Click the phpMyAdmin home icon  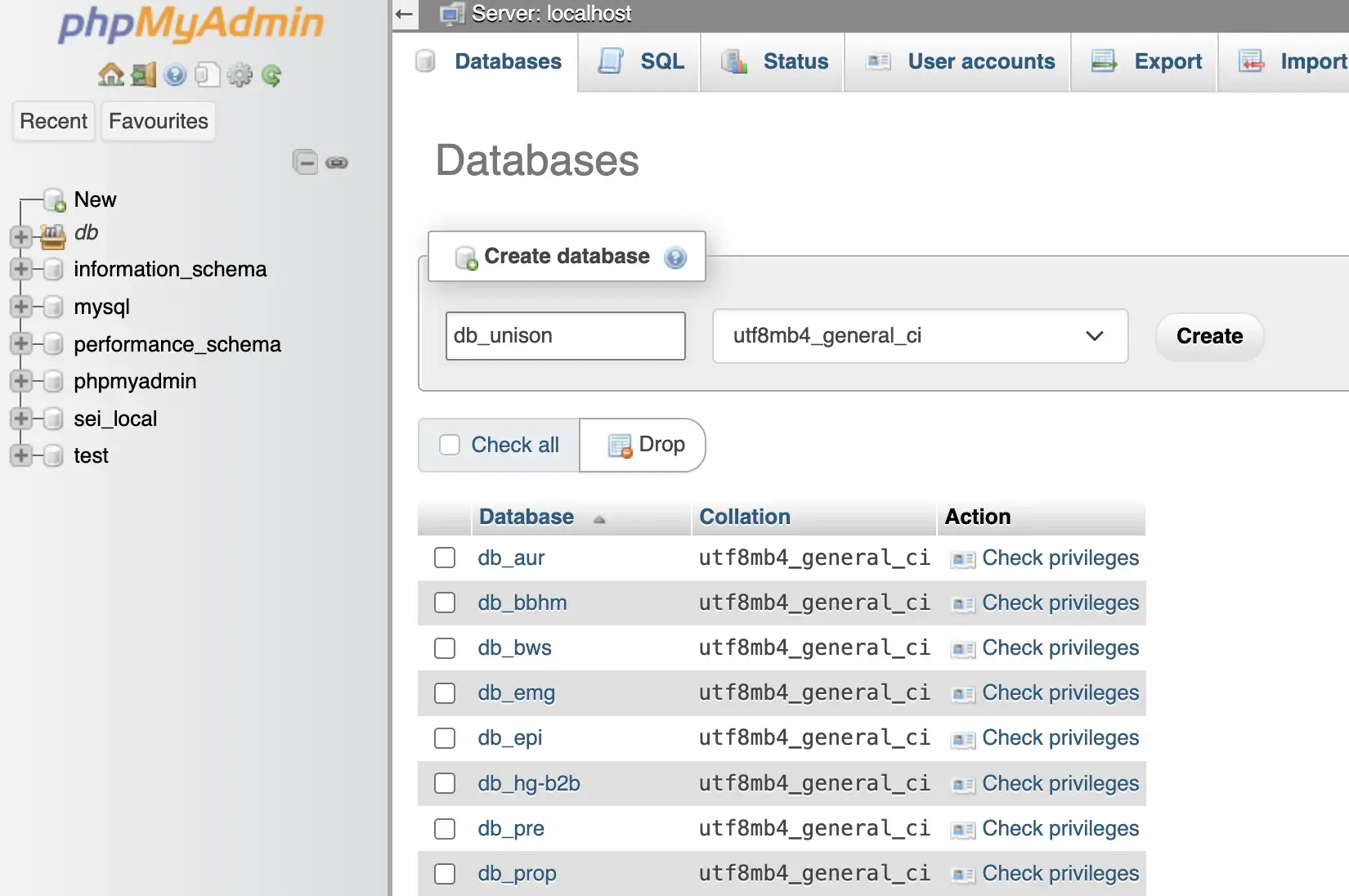pos(110,75)
